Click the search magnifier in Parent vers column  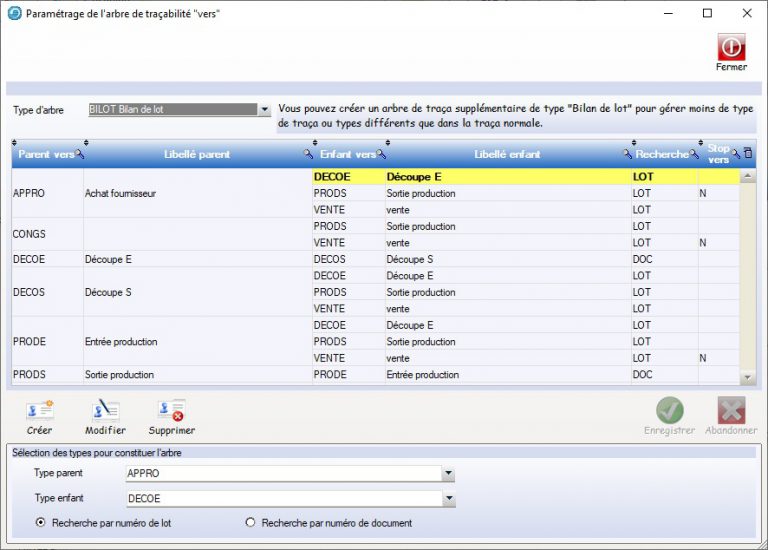80,155
